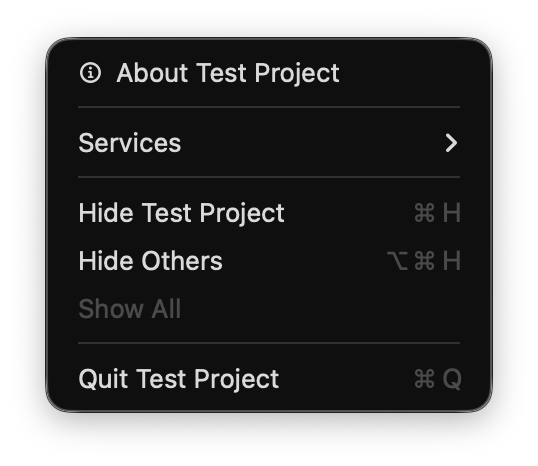This screenshot has height=466, width=538.
Task: Click the letter H beside Hide Others
Action: tap(452, 261)
